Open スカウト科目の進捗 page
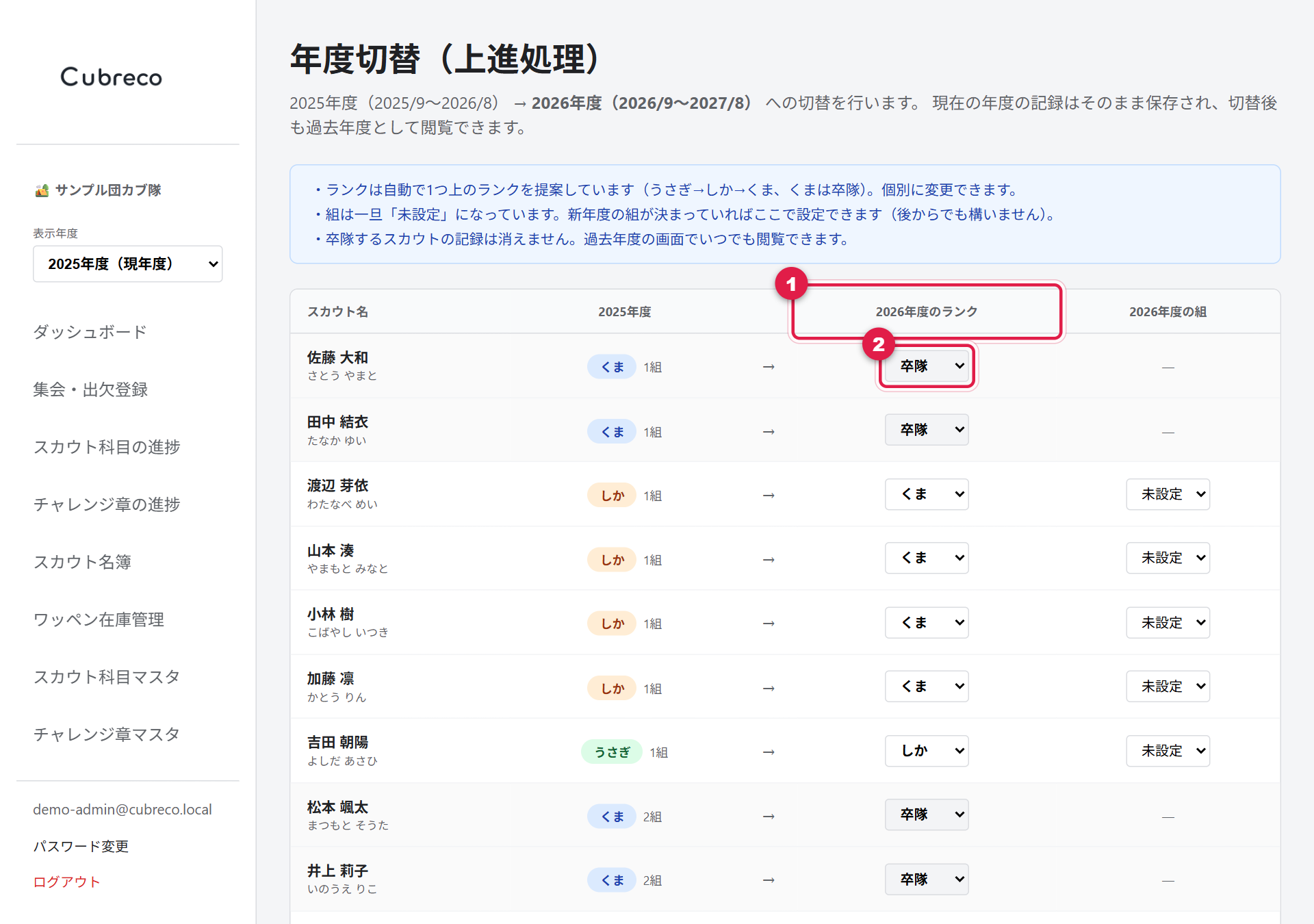The height and width of the screenshot is (924, 1314). tap(107, 447)
